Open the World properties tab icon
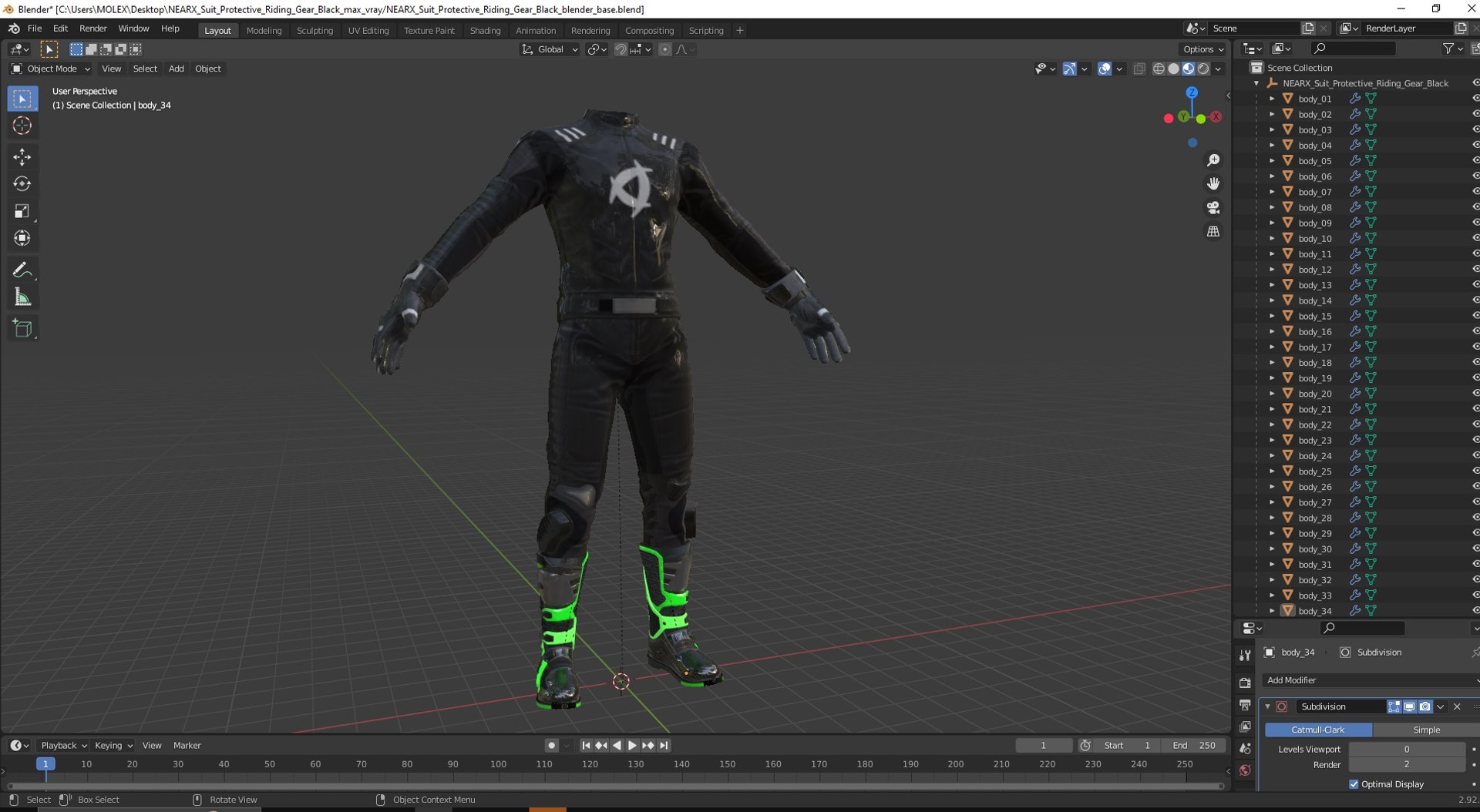This screenshot has width=1480, height=812. pos(1245,771)
